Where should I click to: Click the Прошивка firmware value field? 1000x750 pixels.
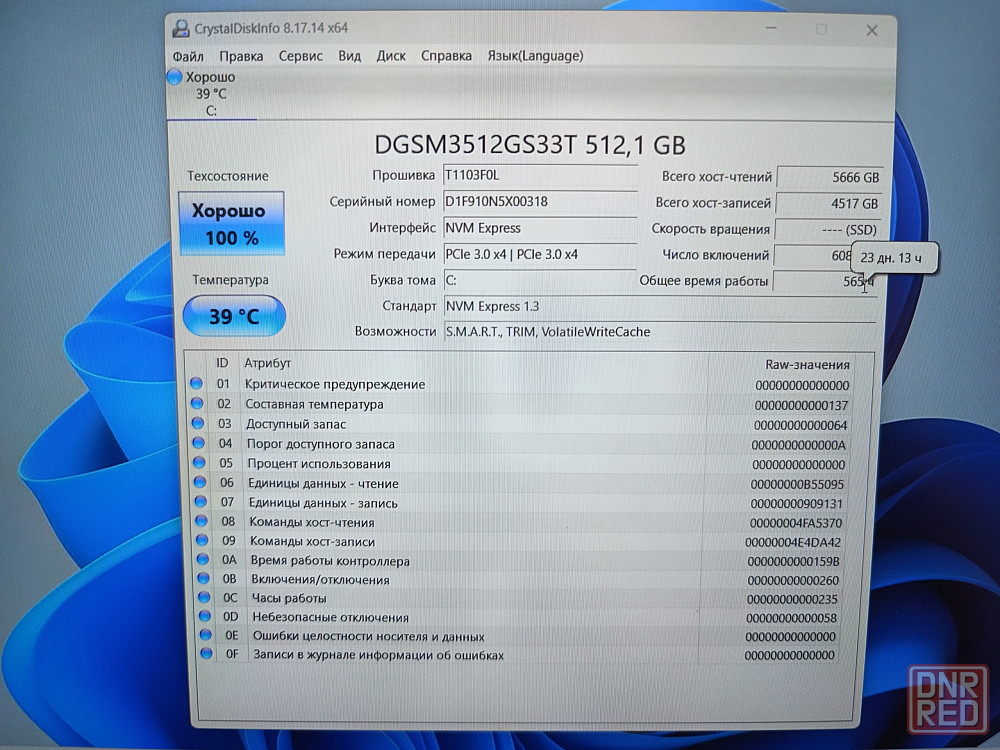[x=540, y=174]
